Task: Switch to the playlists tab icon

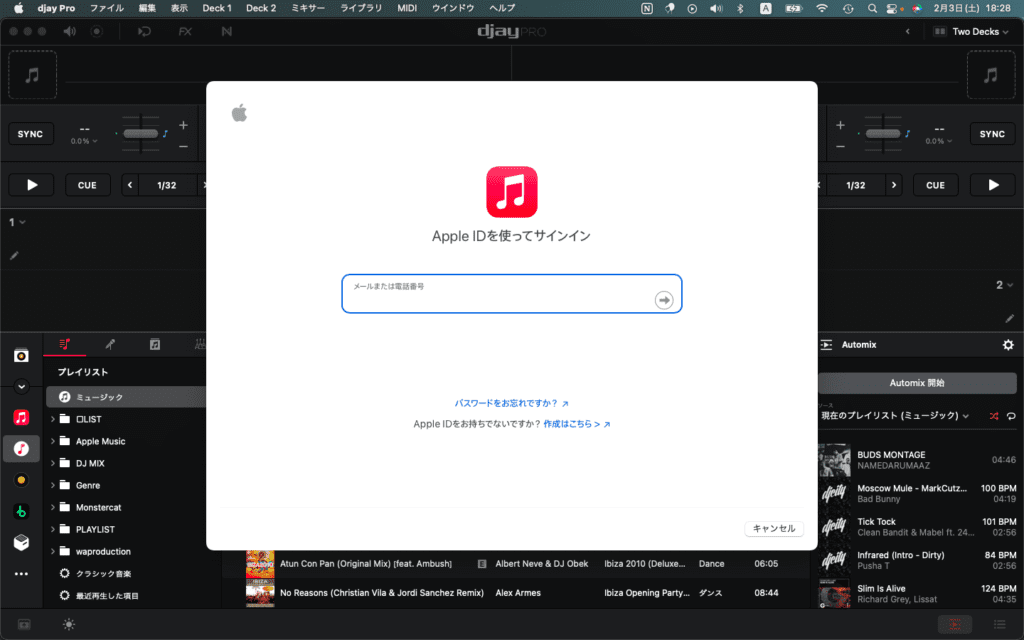Action: [x=64, y=344]
